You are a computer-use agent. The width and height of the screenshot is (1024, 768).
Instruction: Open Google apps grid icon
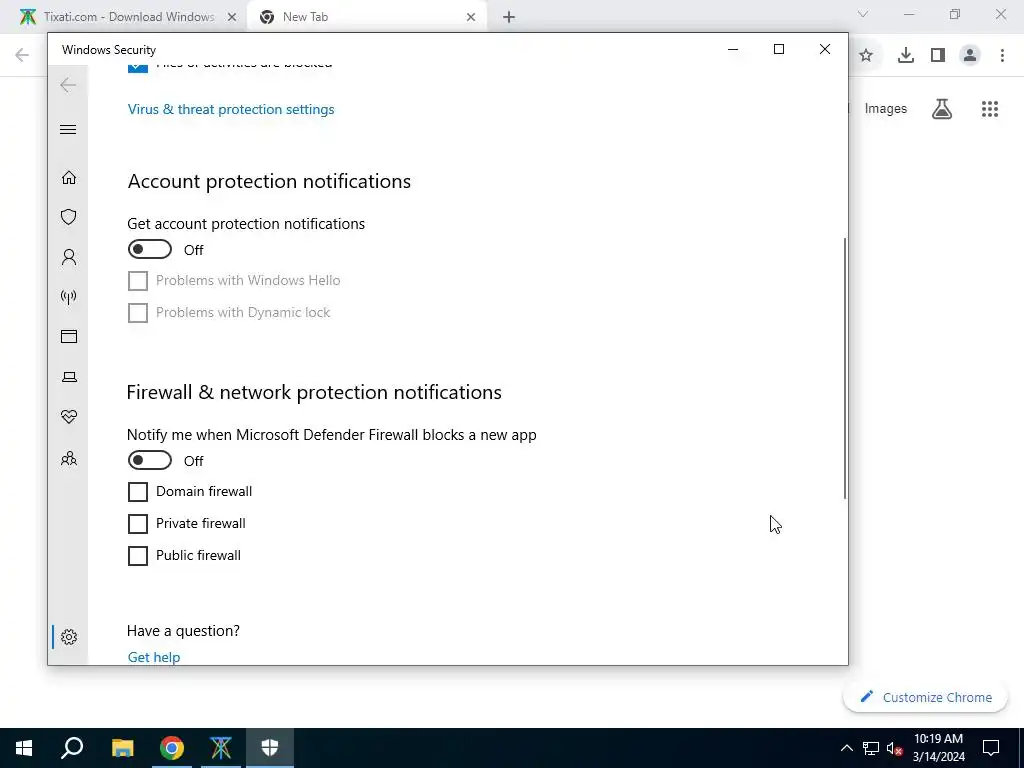coord(990,108)
